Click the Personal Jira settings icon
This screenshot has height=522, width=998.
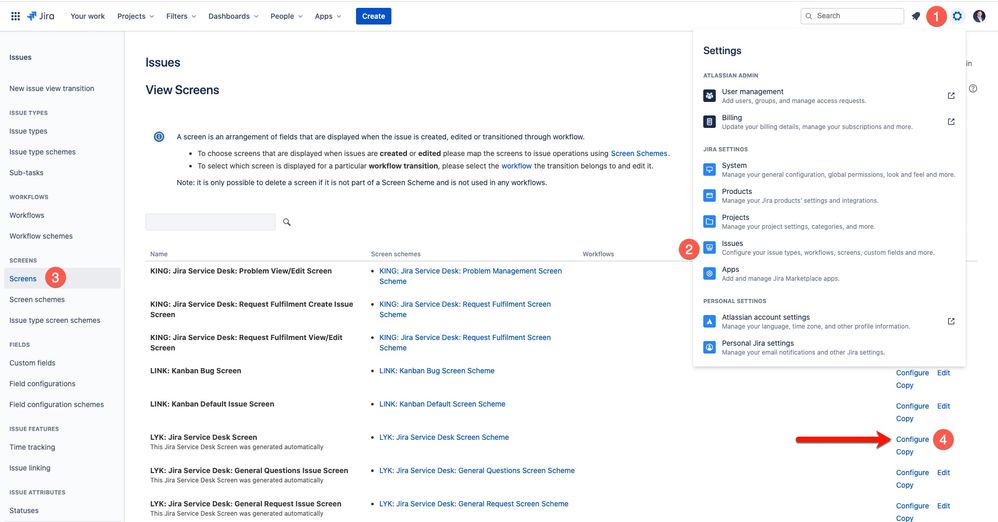click(x=709, y=348)
